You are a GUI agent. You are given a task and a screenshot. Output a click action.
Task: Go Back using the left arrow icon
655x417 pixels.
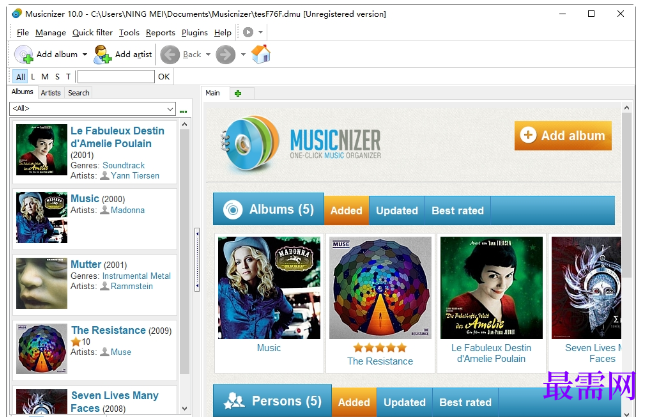pyautogui.click(x=170, y=55)
